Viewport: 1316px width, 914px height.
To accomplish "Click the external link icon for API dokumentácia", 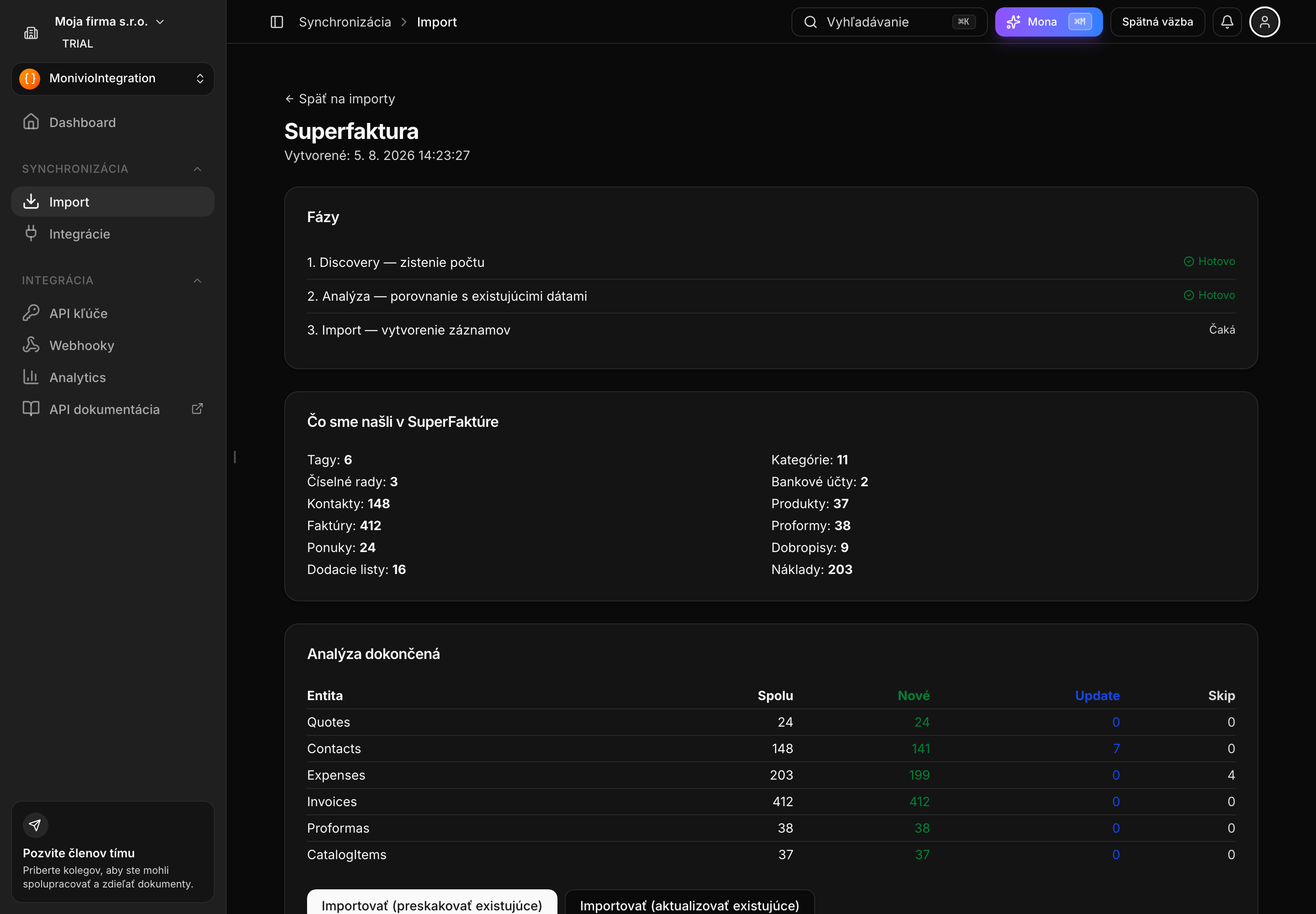I will pos(197,409).
